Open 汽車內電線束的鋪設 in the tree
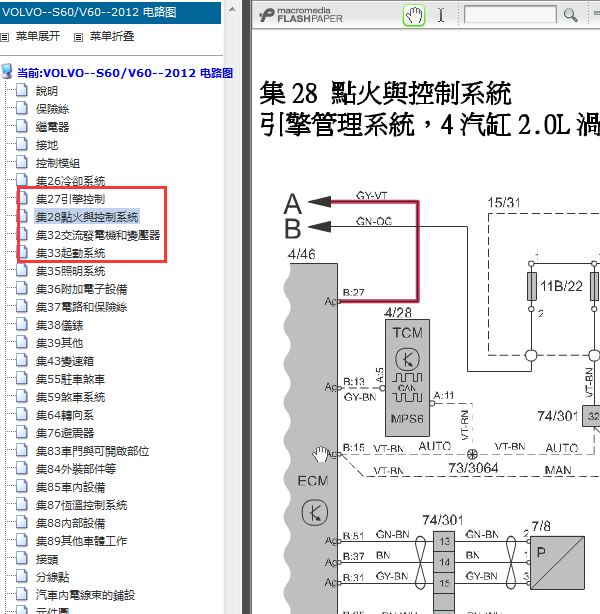This screenshot has height=614, width=600. pyautogui.click(x=85, y=595)
